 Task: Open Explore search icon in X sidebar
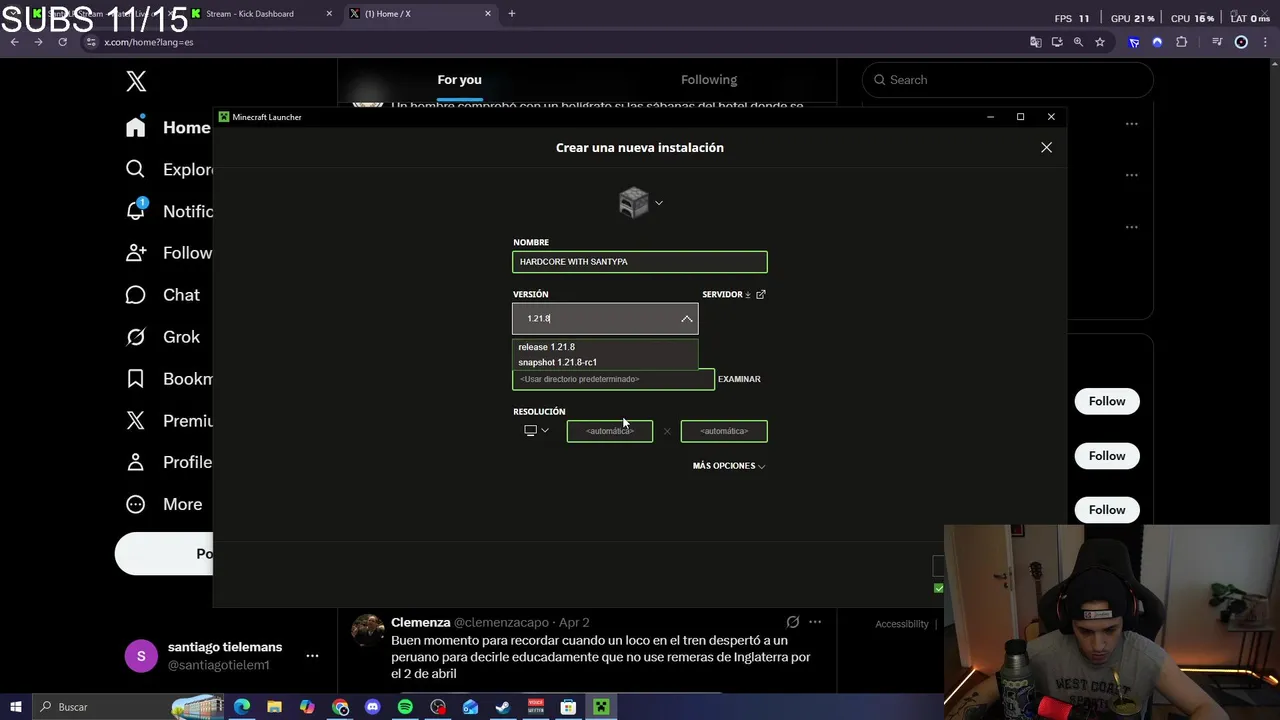135,169
